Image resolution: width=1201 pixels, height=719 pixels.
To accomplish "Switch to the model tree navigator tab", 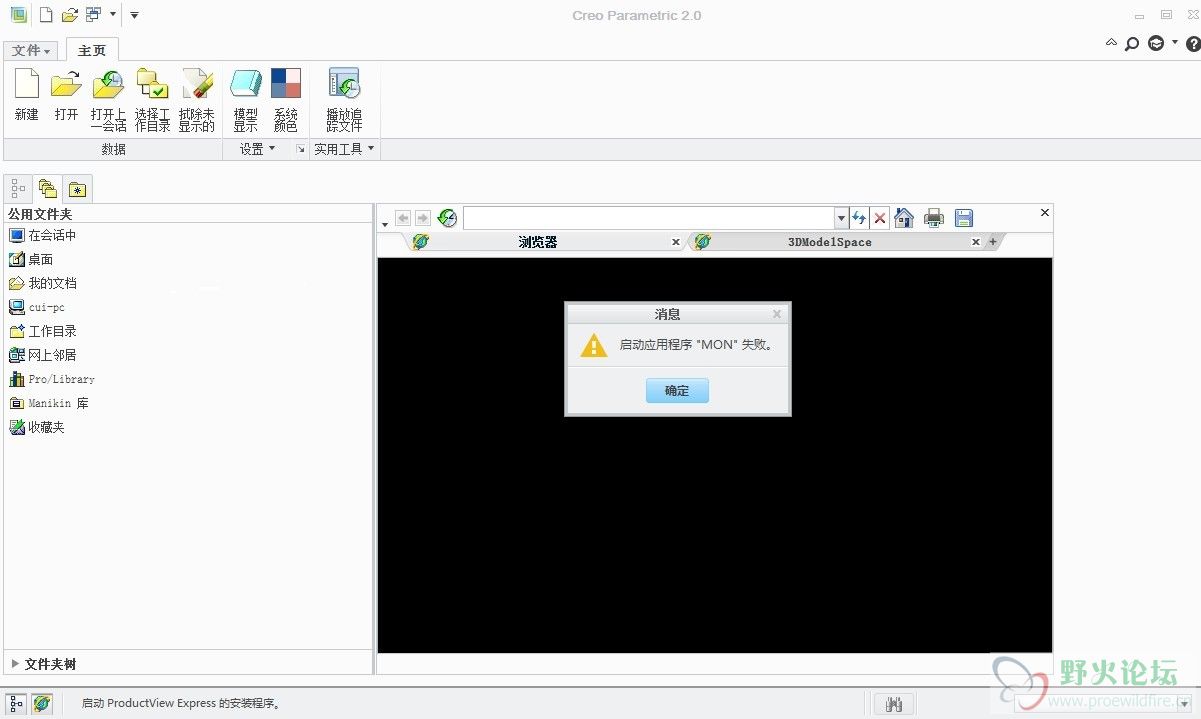I will (x=18, y=188).
